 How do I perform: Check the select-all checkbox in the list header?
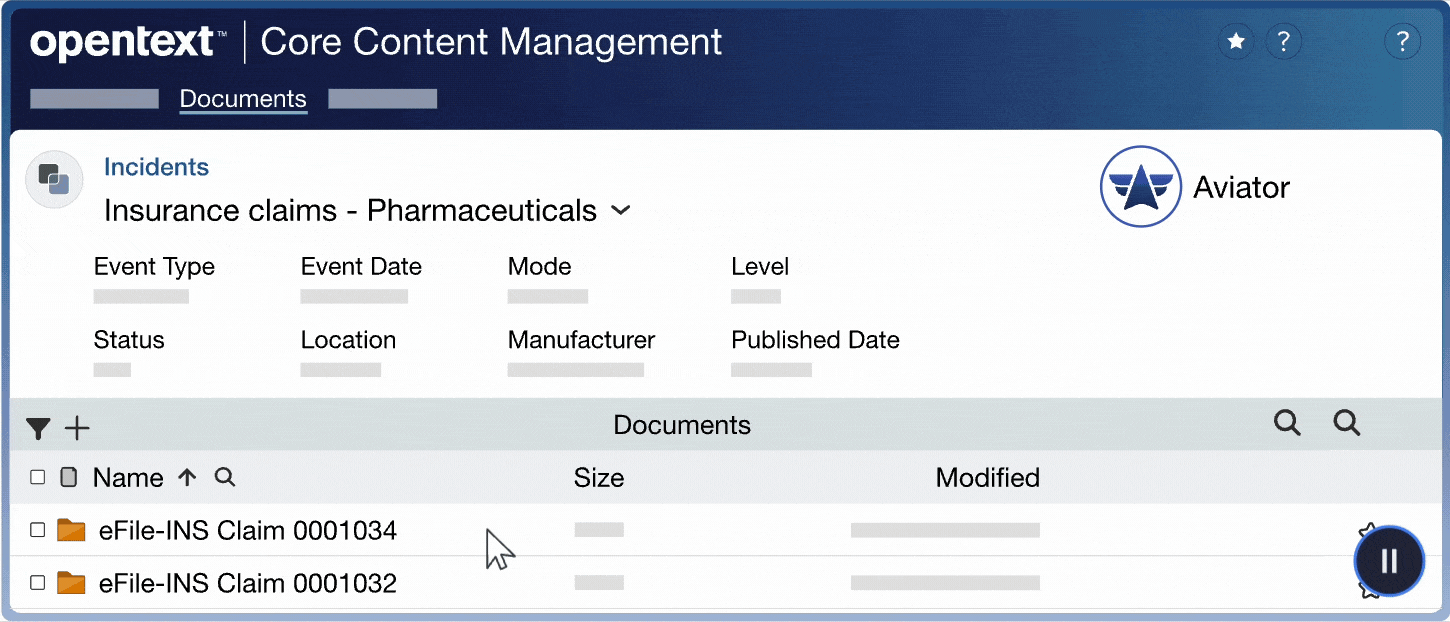click(37, 477)
